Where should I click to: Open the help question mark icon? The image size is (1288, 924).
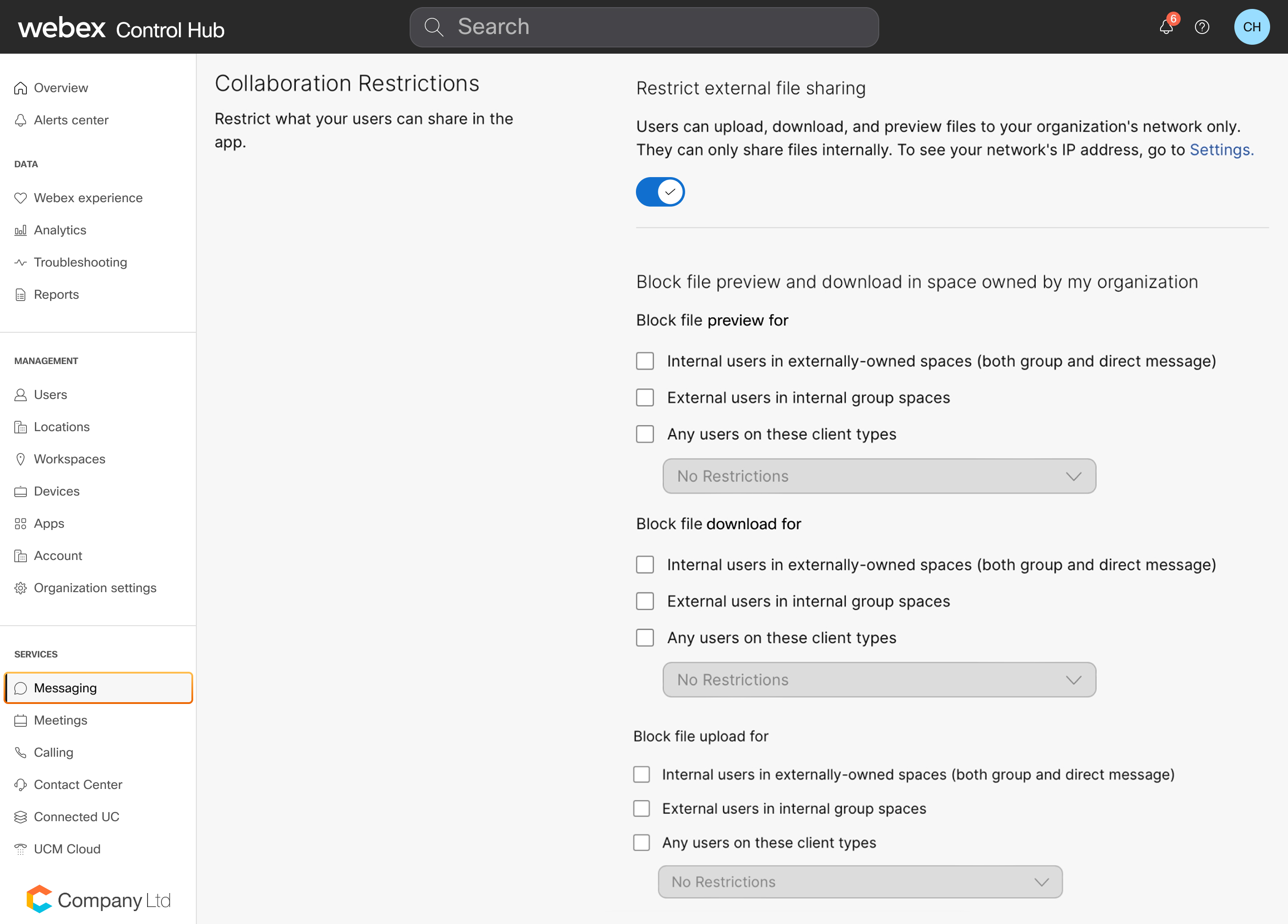click(1202, 27)
